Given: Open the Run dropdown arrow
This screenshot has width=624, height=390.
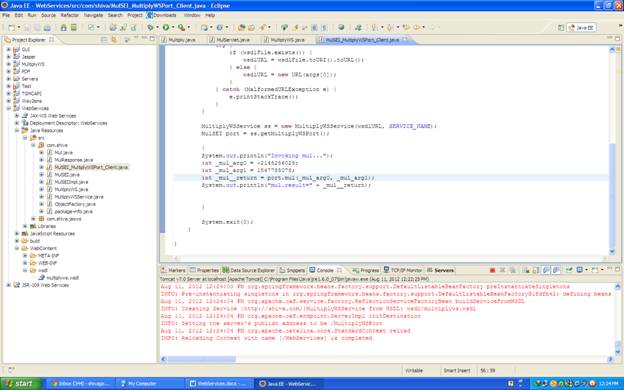Looking at the screenshot, I should point(173,27).
